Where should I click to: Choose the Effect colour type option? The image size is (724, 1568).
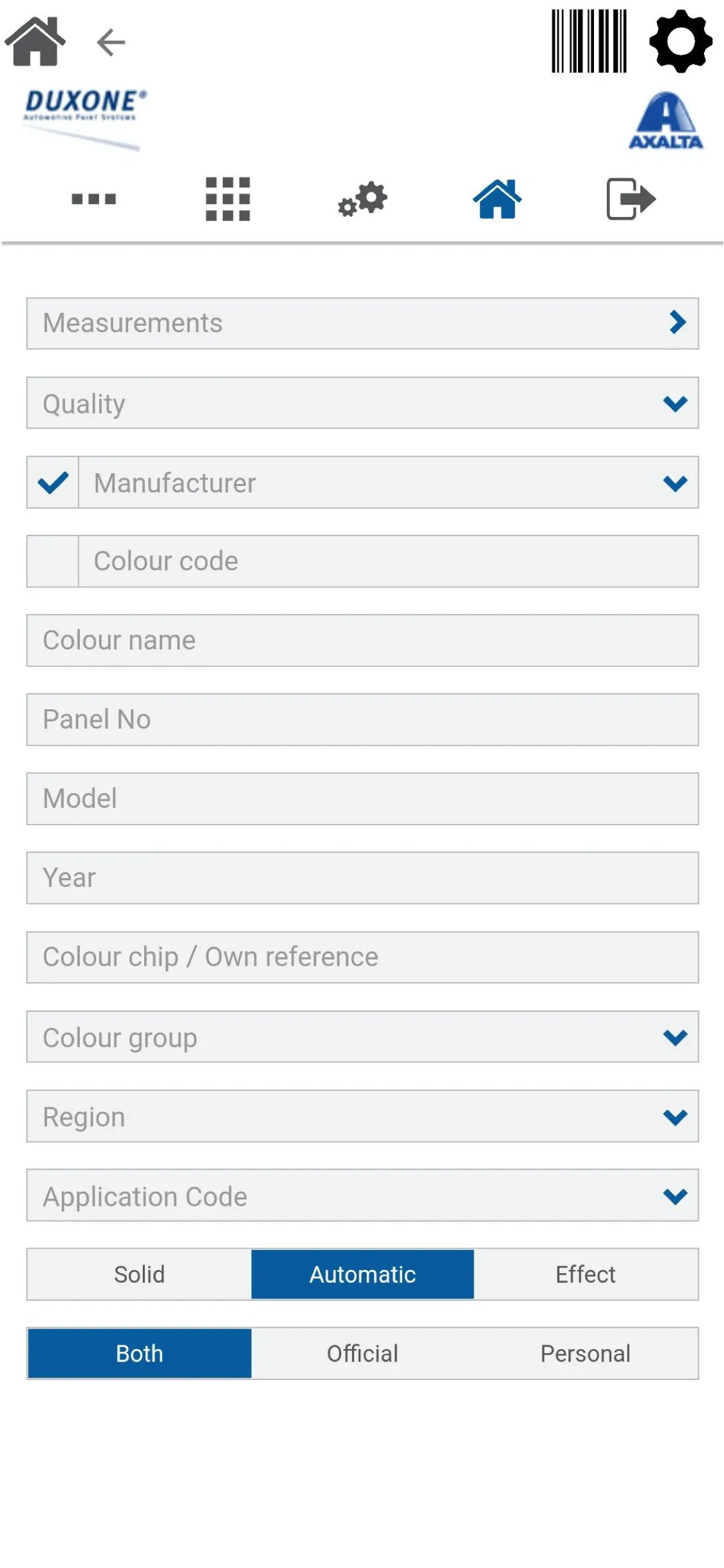[x=586, y=1274]
